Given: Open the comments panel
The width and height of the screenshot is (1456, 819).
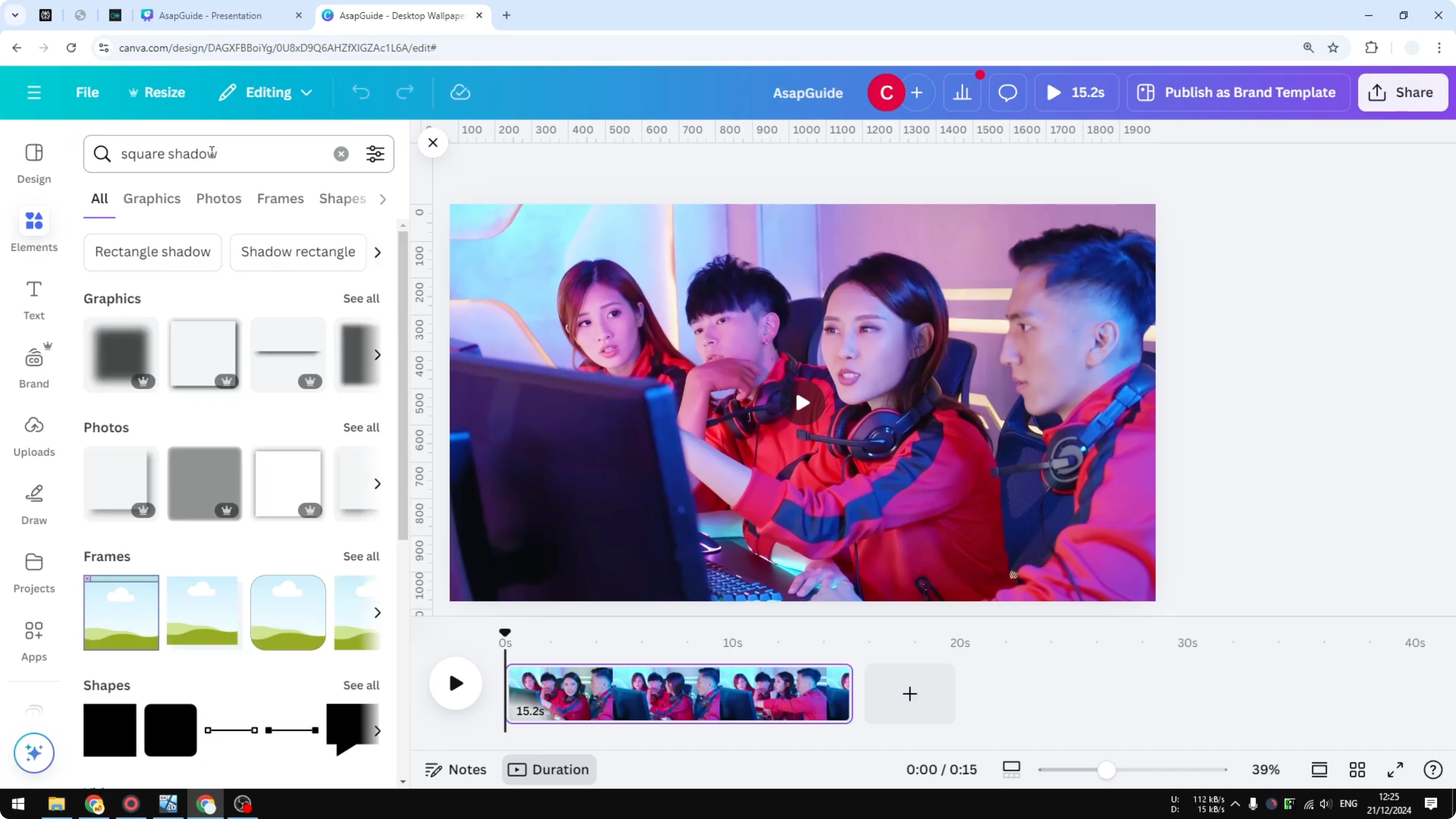Looking at the screenshot, I should 1007,92.
